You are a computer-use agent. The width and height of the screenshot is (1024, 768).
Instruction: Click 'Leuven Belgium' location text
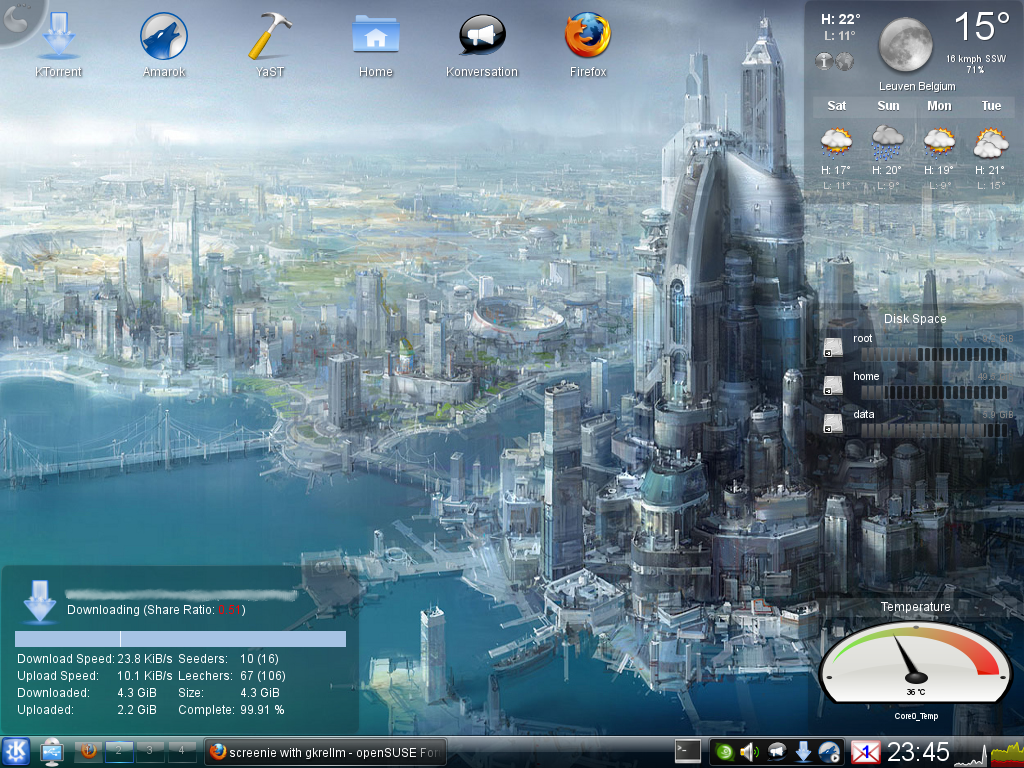pos(917,86)
